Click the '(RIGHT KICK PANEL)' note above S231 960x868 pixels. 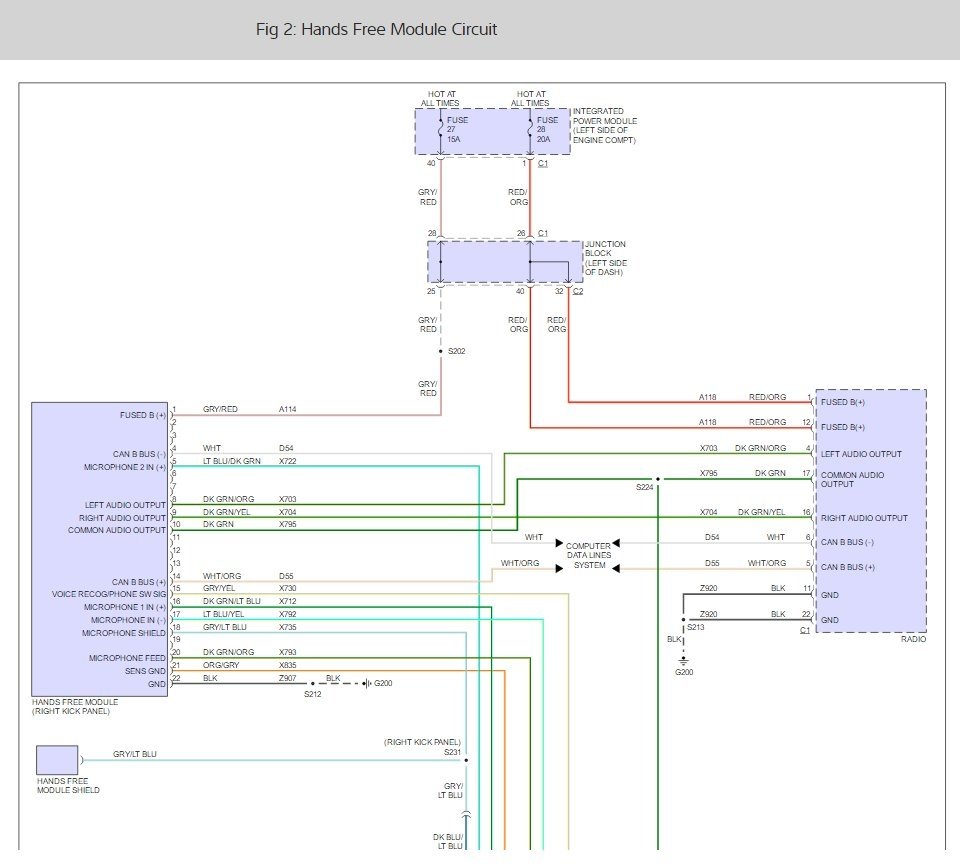(x=422, y=742)
